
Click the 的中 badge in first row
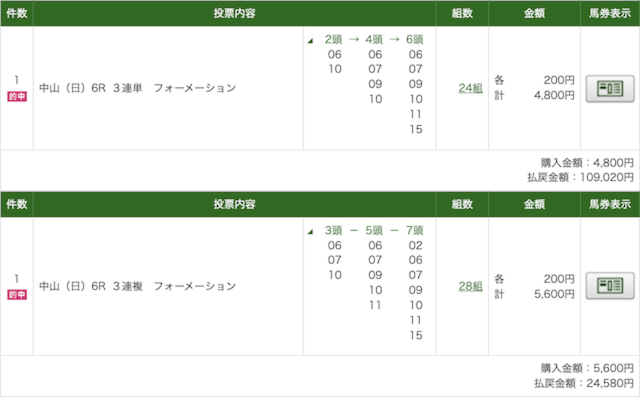[17, 97]
